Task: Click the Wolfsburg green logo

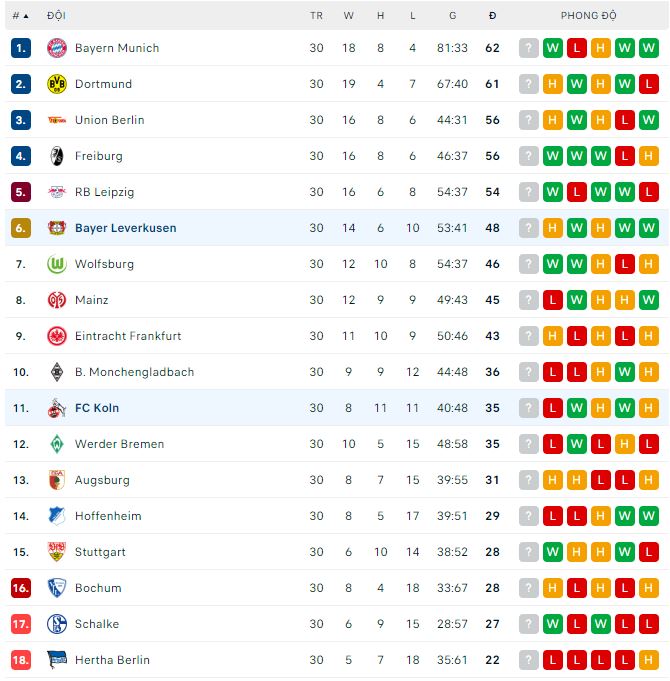Action: pyautogui.click(x=56, y=264)
